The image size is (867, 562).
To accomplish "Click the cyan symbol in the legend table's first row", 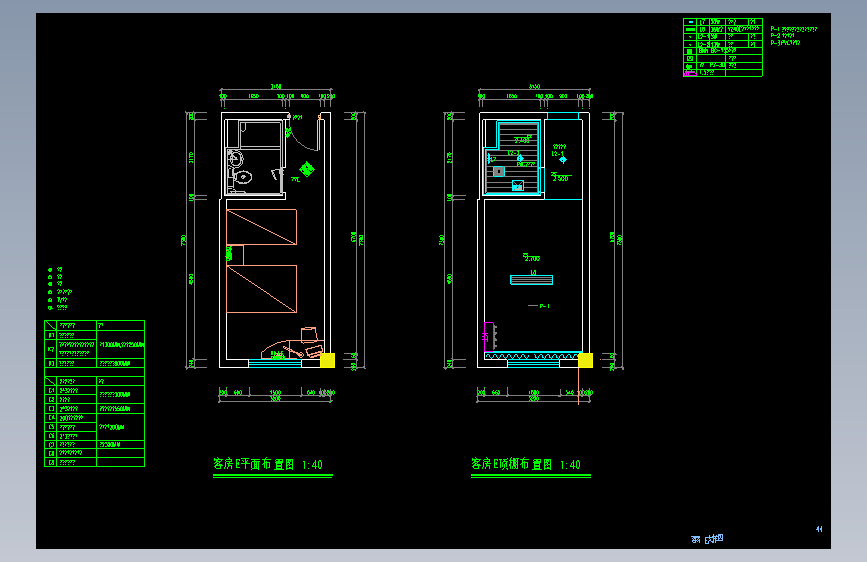I will point(691,22).
